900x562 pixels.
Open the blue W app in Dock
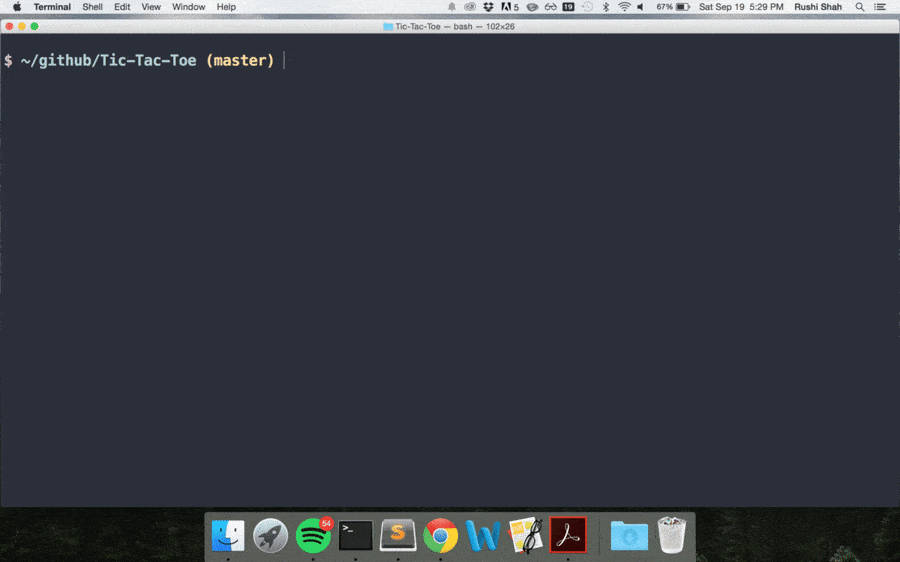tap(483, 536)
